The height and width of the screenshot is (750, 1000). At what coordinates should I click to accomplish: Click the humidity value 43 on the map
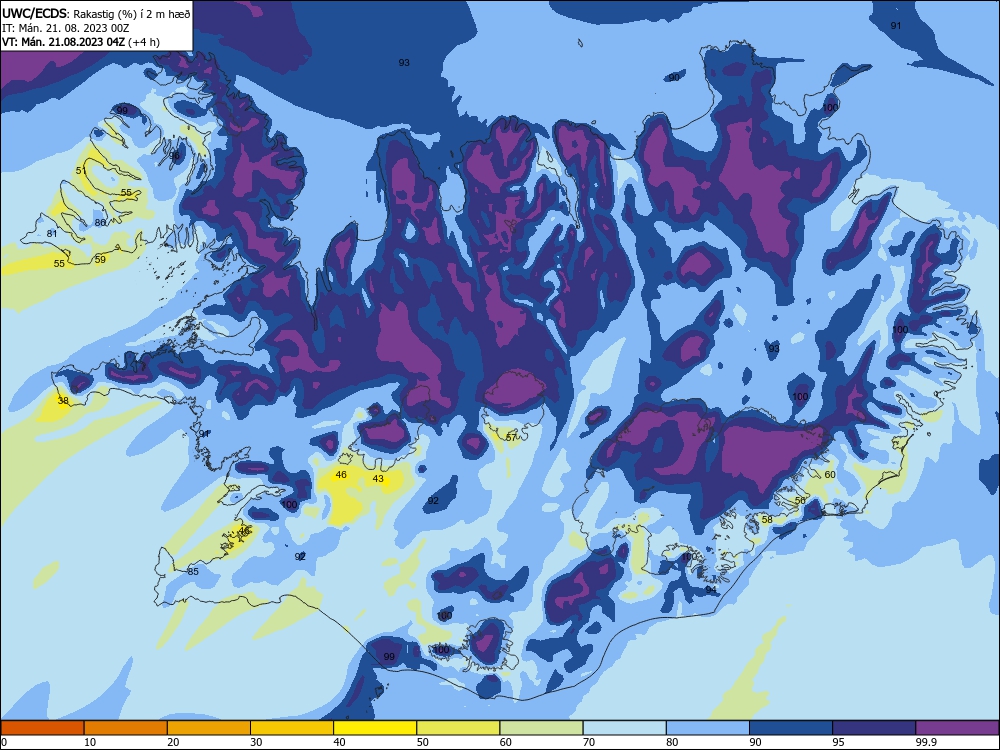(378, 478)
